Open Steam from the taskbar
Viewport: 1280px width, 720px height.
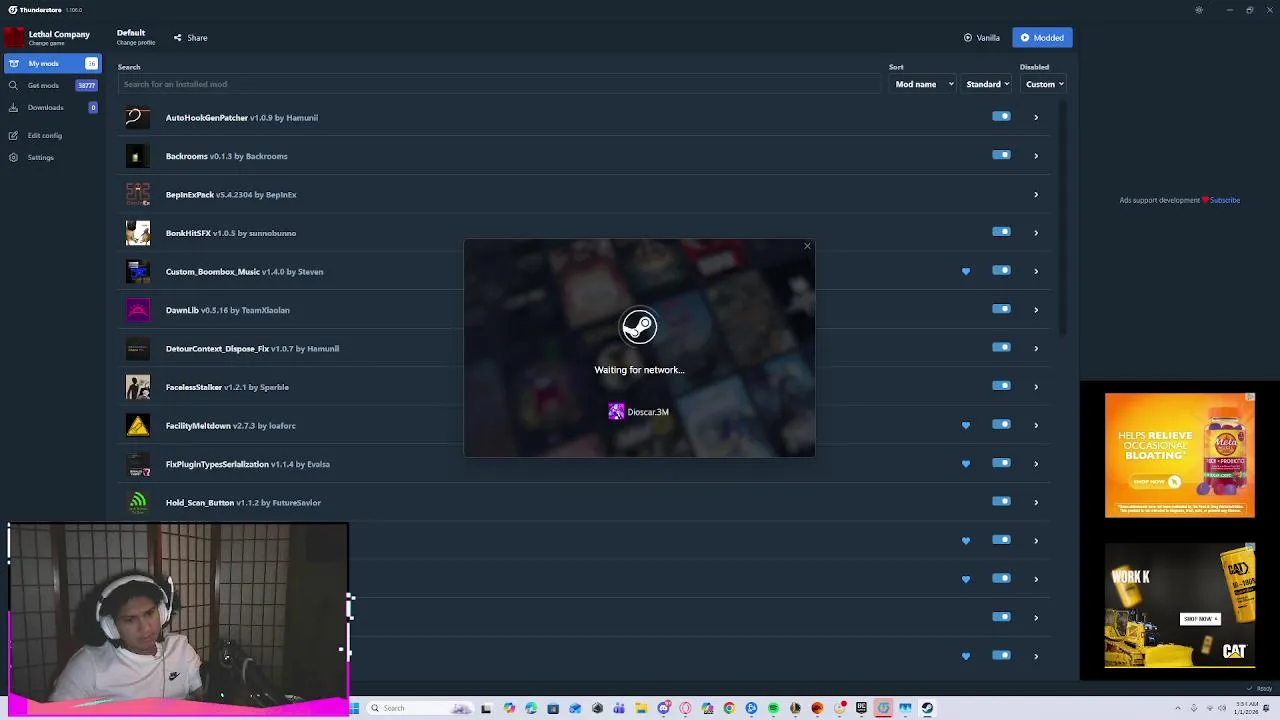pyautogui.click(x=927, y=708)
